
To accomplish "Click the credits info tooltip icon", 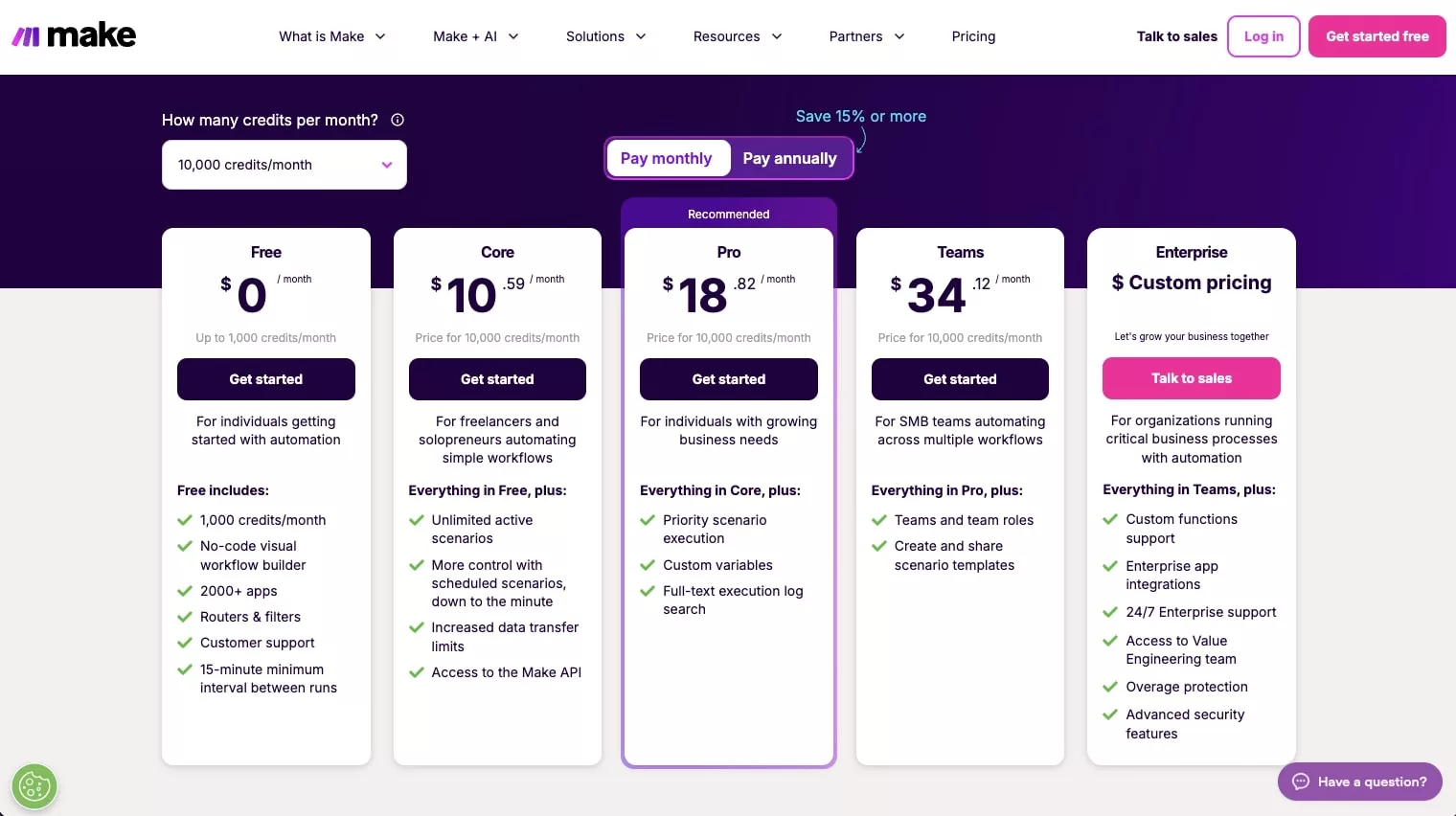I will (x=398, y=120).
